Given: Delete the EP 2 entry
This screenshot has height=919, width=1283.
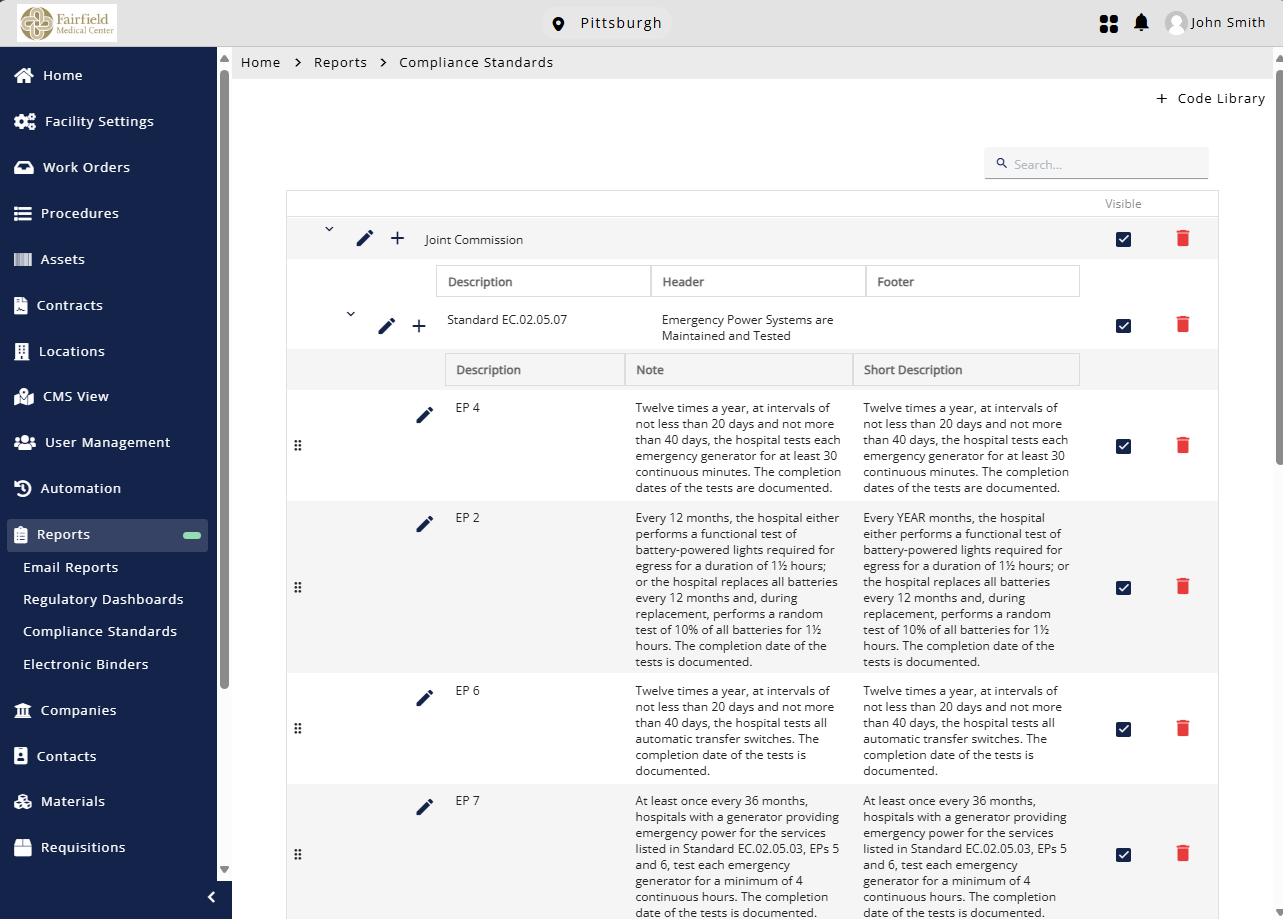Looking at the screenshot, I should [1182, 587].
